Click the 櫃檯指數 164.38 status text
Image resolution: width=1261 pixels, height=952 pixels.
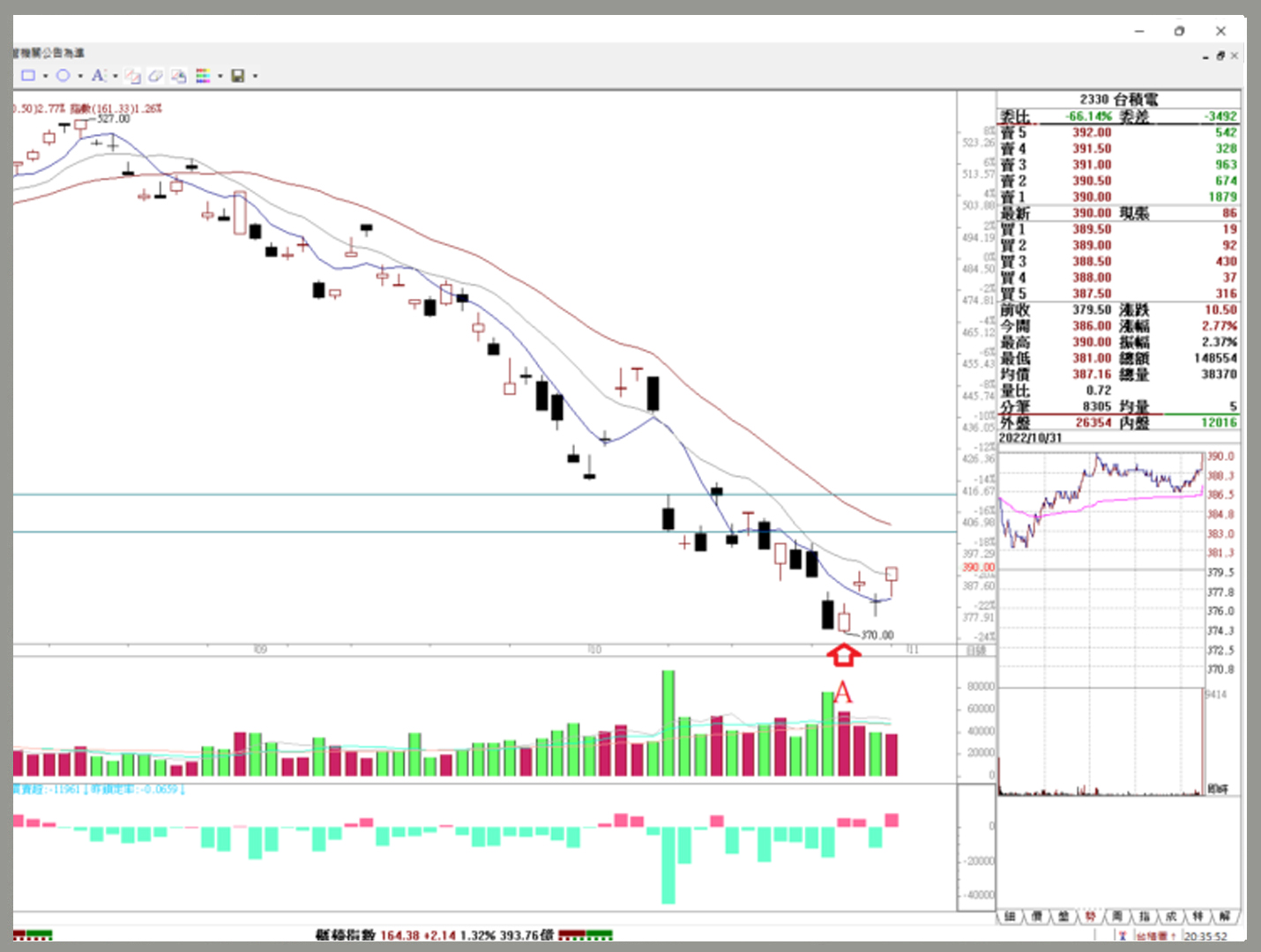tap(368, 935)
